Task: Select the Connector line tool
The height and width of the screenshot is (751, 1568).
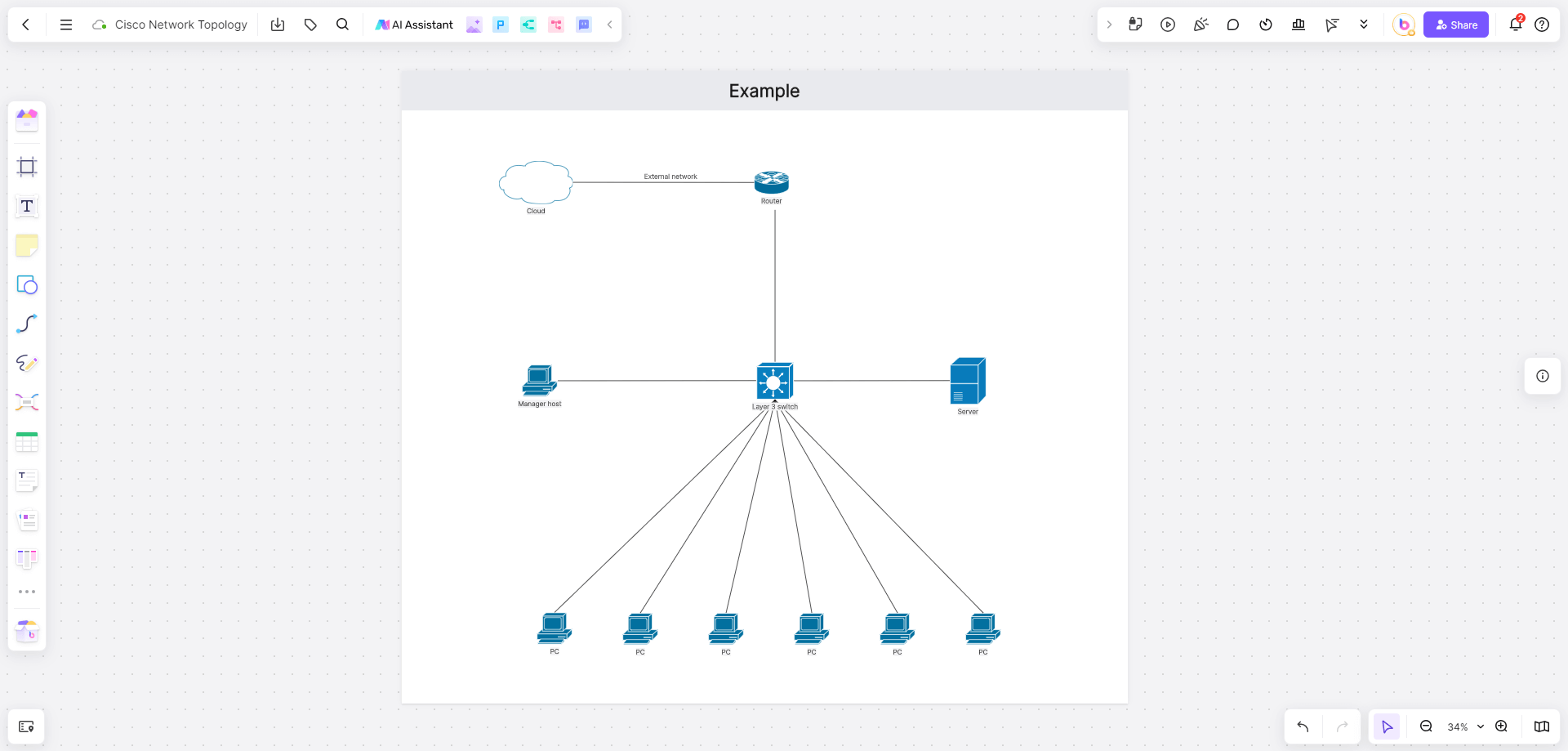Action: 27,324
